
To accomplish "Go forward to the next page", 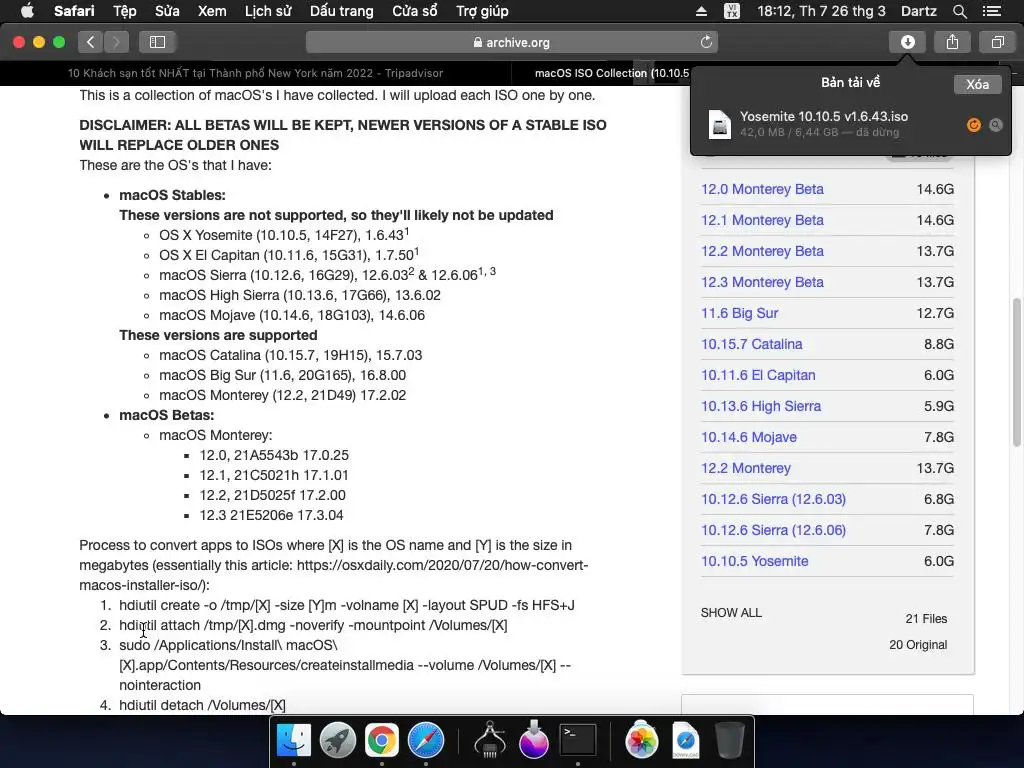I will [x=116, y=42].
